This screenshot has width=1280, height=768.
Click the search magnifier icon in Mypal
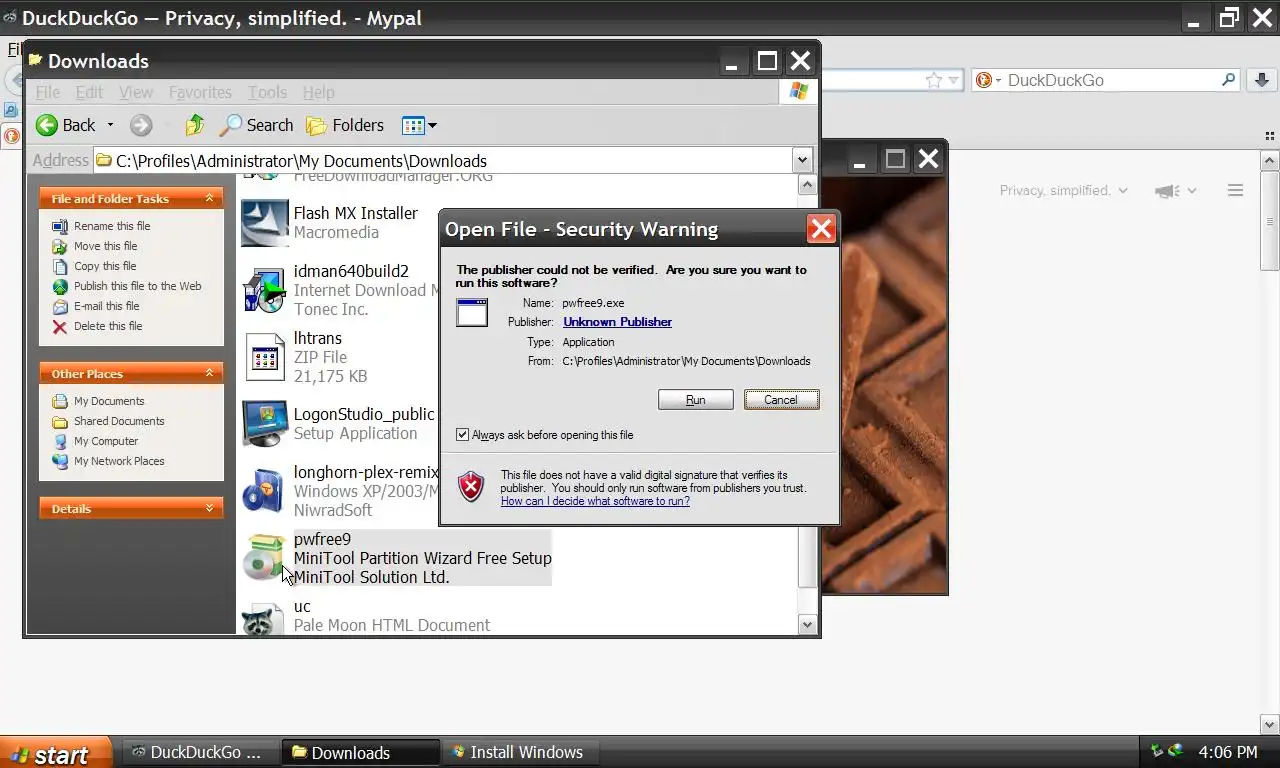(x=1229, y=79)
